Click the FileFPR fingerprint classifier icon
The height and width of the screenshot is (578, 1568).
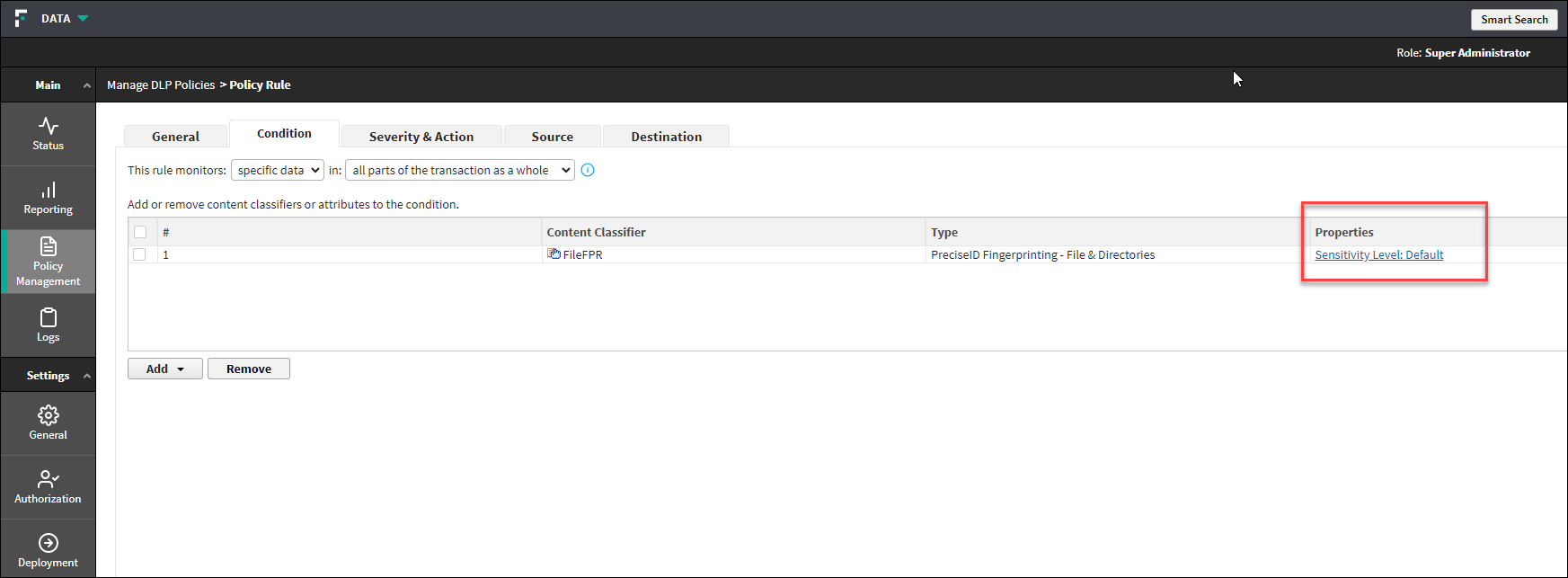(x=554, y=254)
